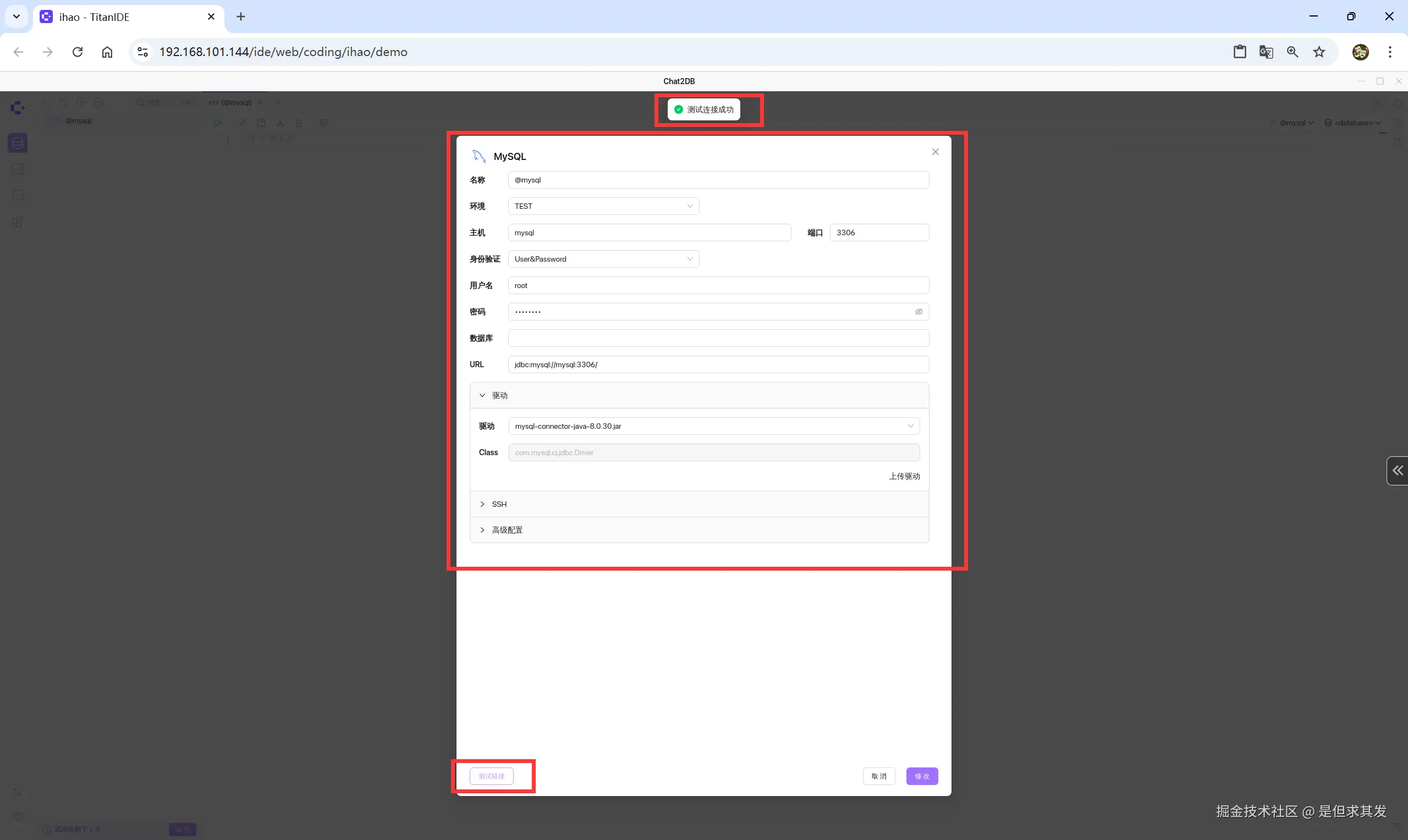Toggle password visibility eye icon
Image resolution: width=1408 pixels, height=840 pixels.
(x=919, y=312)
